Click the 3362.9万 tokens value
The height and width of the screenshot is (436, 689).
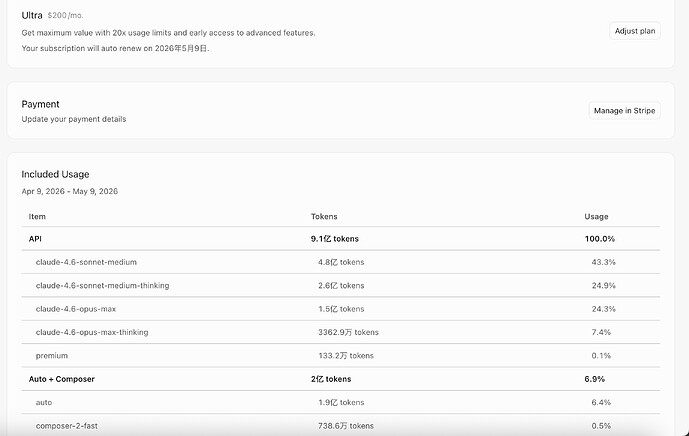(x=348, y=332)
